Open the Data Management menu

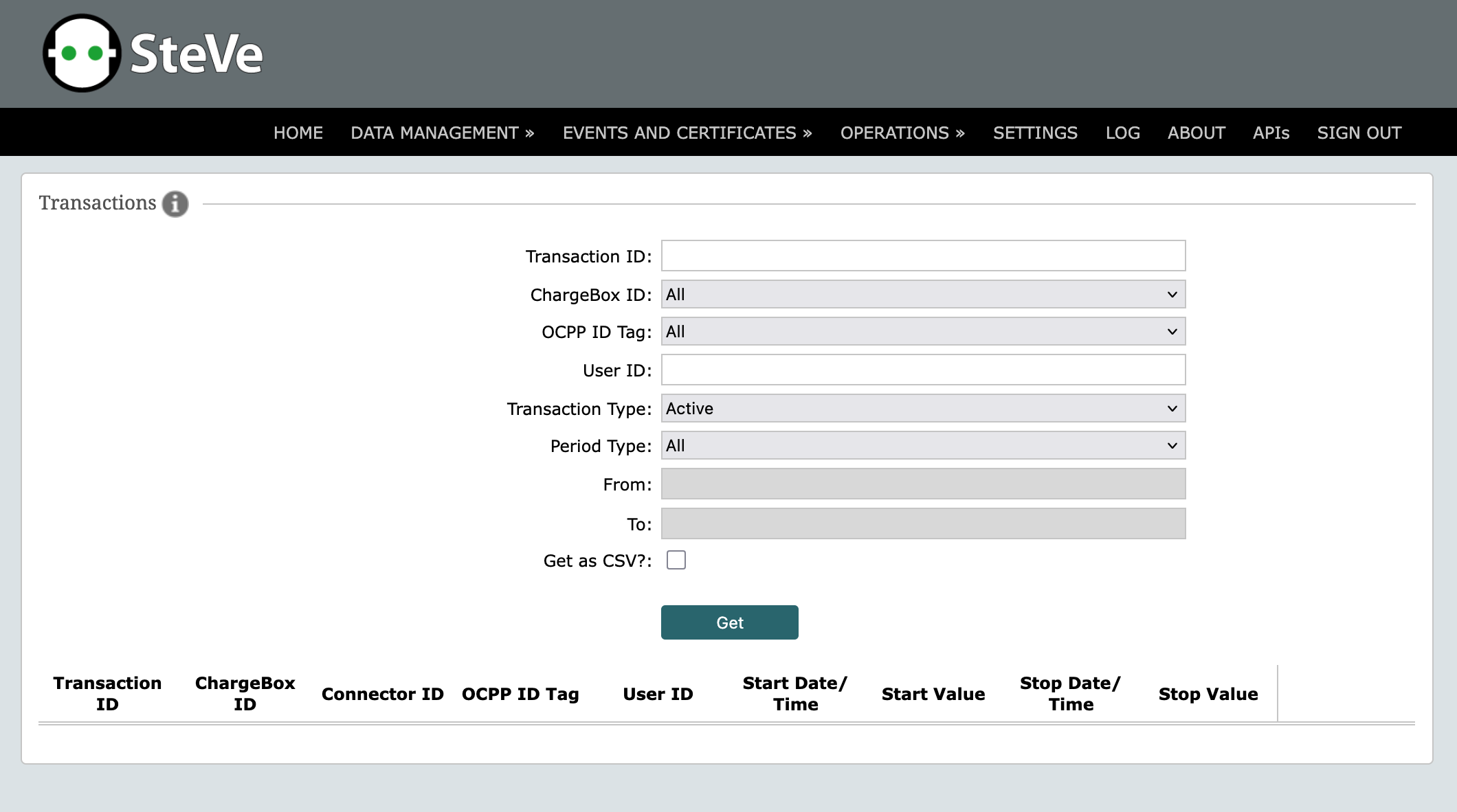click(x=442, y=133)
